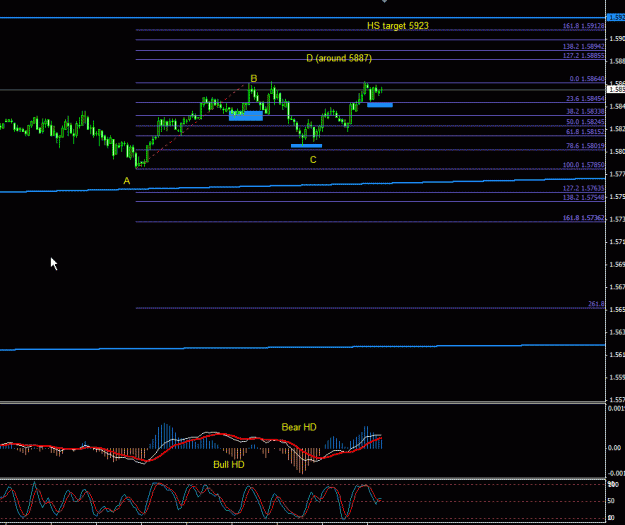625x525 pixels.
Task: Click Fibonacci label "127.2 1.58855"
Action: [584, 55]
